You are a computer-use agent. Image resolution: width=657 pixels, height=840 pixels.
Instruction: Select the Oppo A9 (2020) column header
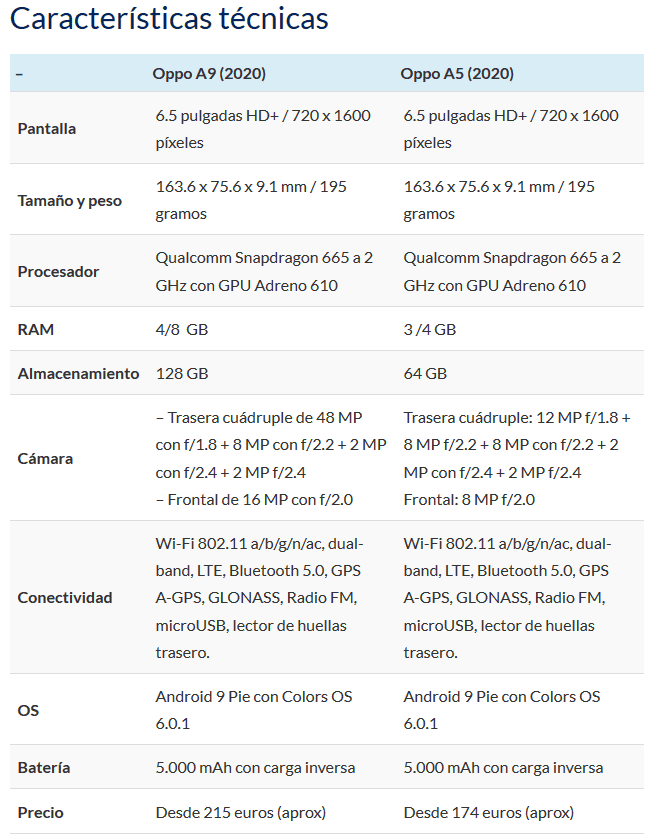[209, 73]
